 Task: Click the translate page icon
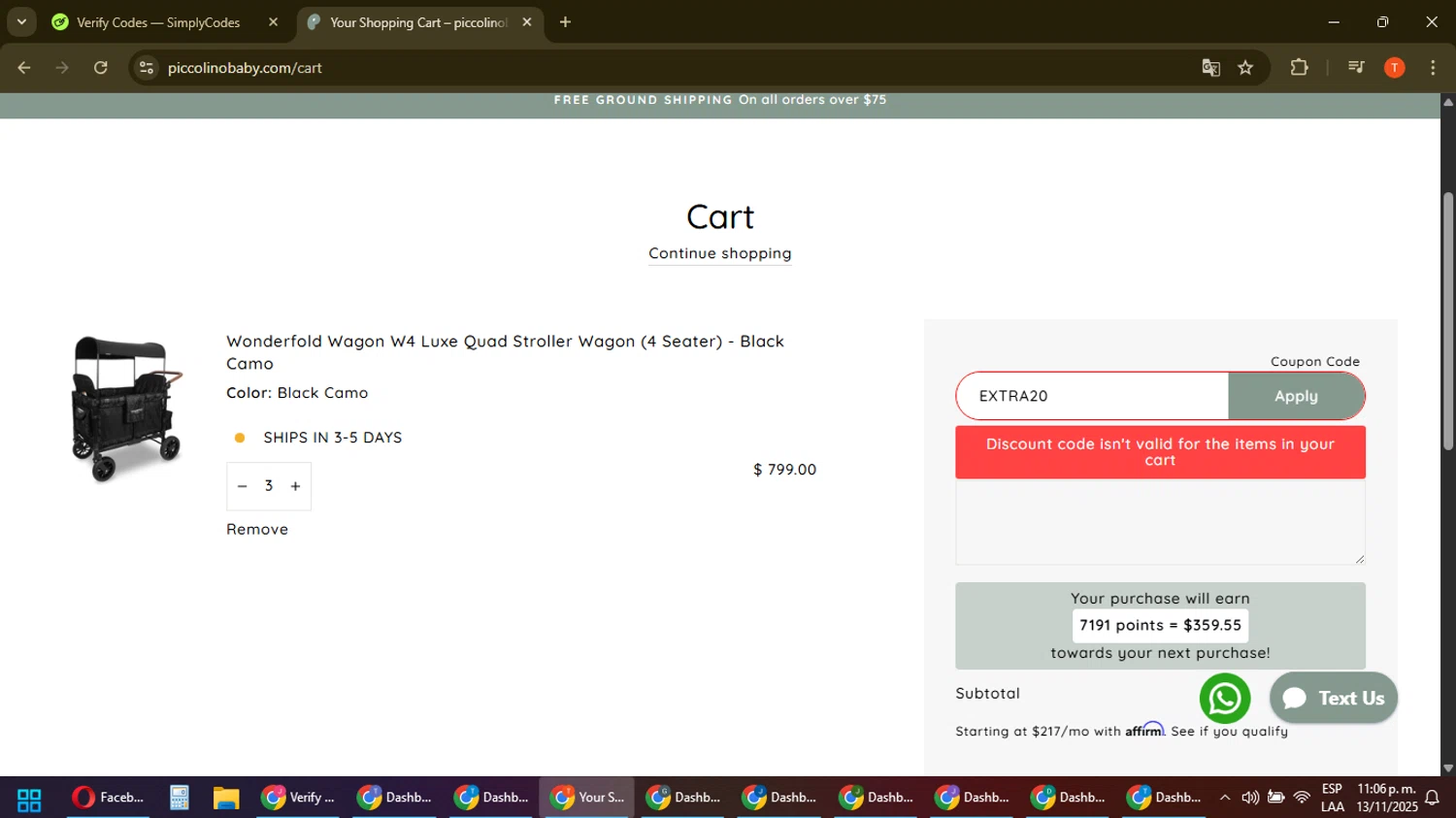click(1210, 68)
